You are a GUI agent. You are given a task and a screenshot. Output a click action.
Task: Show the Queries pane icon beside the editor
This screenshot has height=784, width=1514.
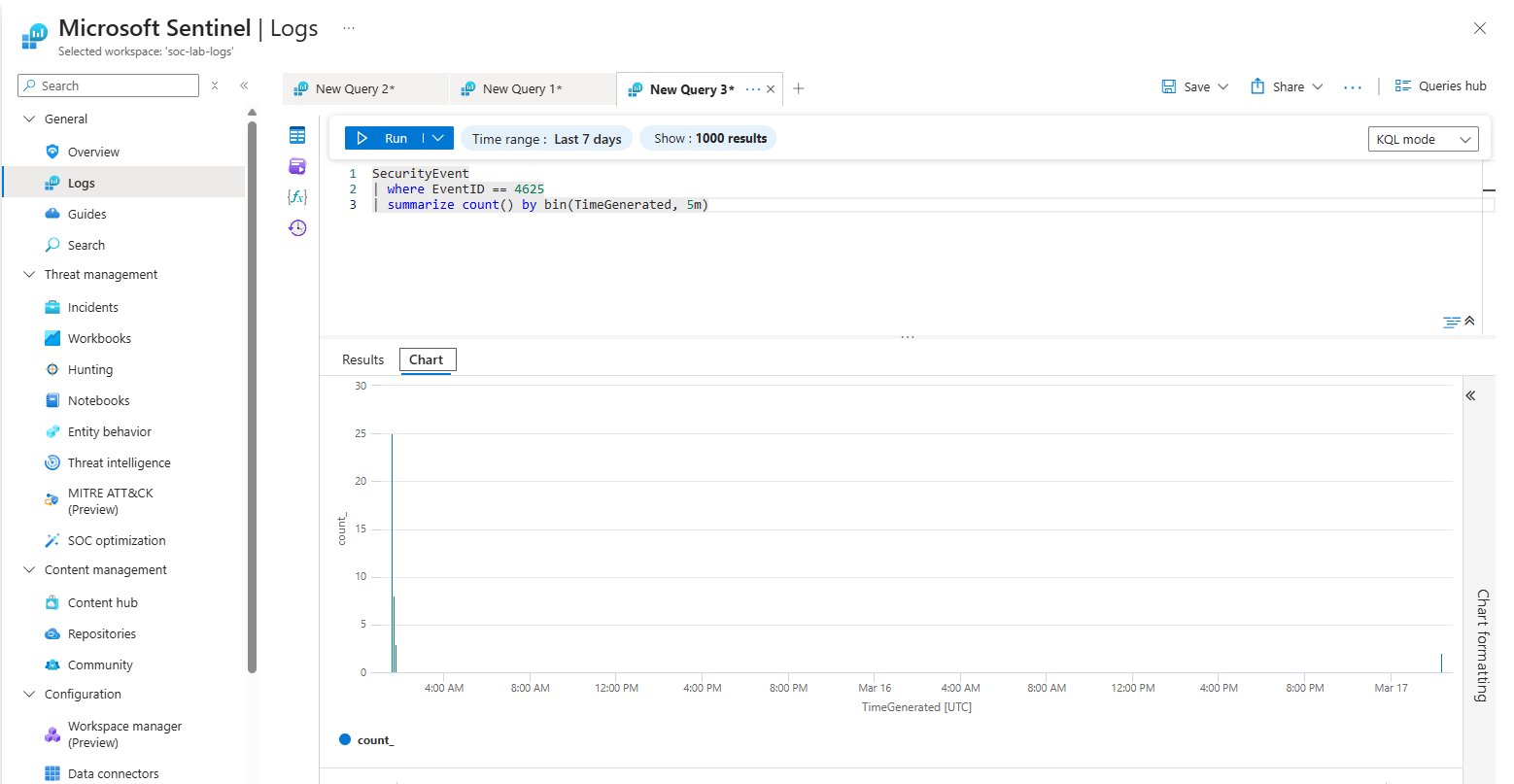click(x=297, y=166)
